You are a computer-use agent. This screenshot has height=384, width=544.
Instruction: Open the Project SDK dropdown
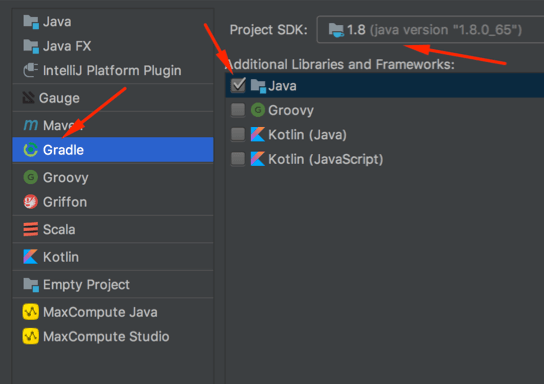(430, 30)
